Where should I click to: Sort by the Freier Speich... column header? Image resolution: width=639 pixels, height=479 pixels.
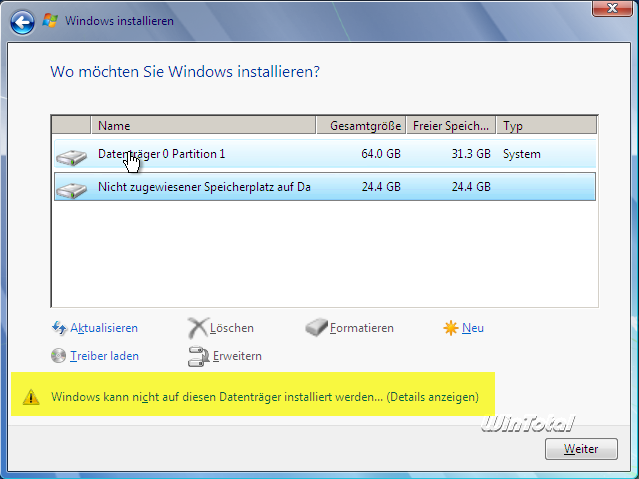pyautogui.click(x=451, y=126)
